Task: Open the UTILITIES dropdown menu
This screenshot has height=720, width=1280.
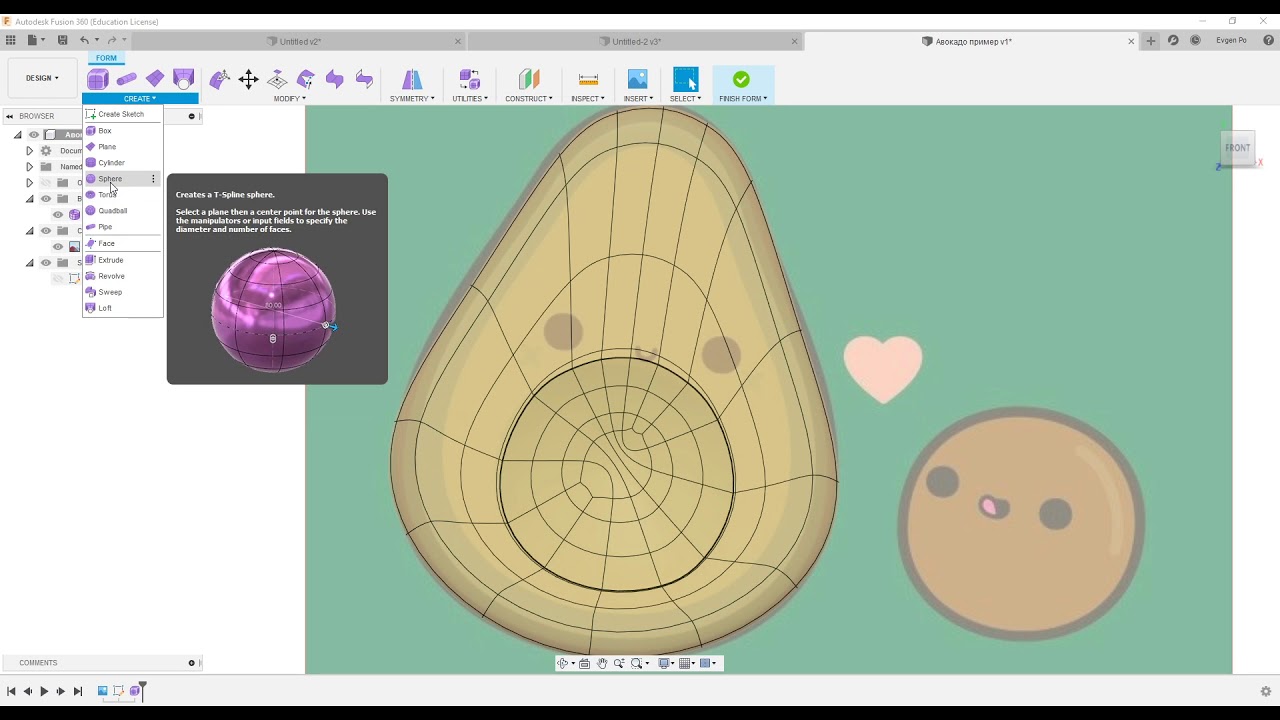Action: [x=470, y=99]
